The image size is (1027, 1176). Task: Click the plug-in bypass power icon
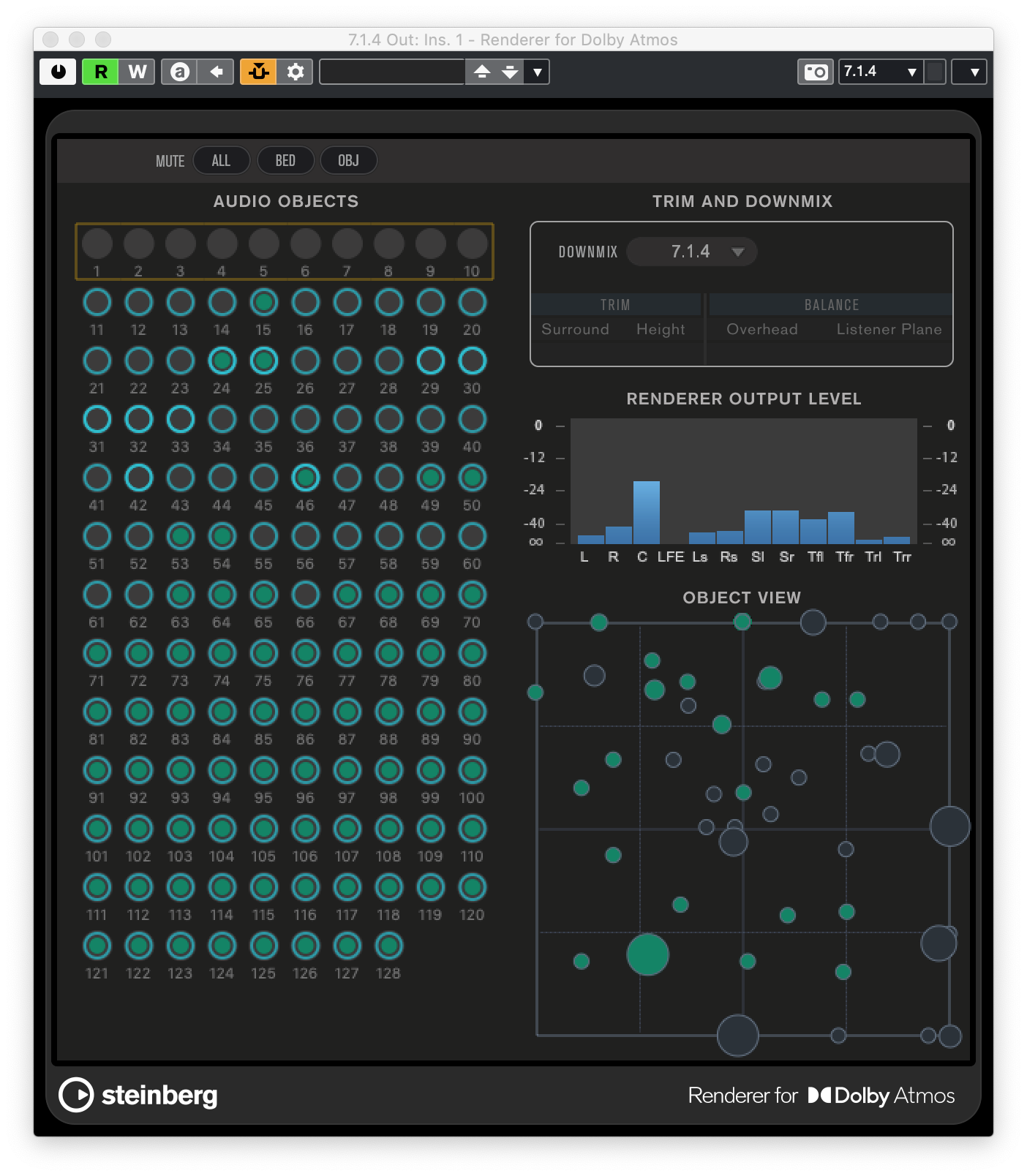pyautogui.click(x=58, y=72)
